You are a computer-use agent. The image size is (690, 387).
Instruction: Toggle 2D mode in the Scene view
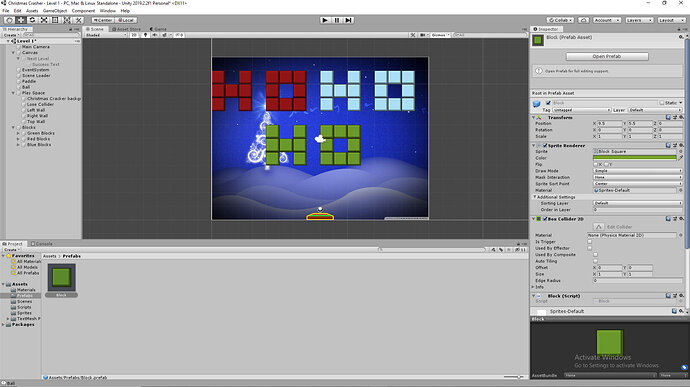pyautogui.click(x=134, y=35)
